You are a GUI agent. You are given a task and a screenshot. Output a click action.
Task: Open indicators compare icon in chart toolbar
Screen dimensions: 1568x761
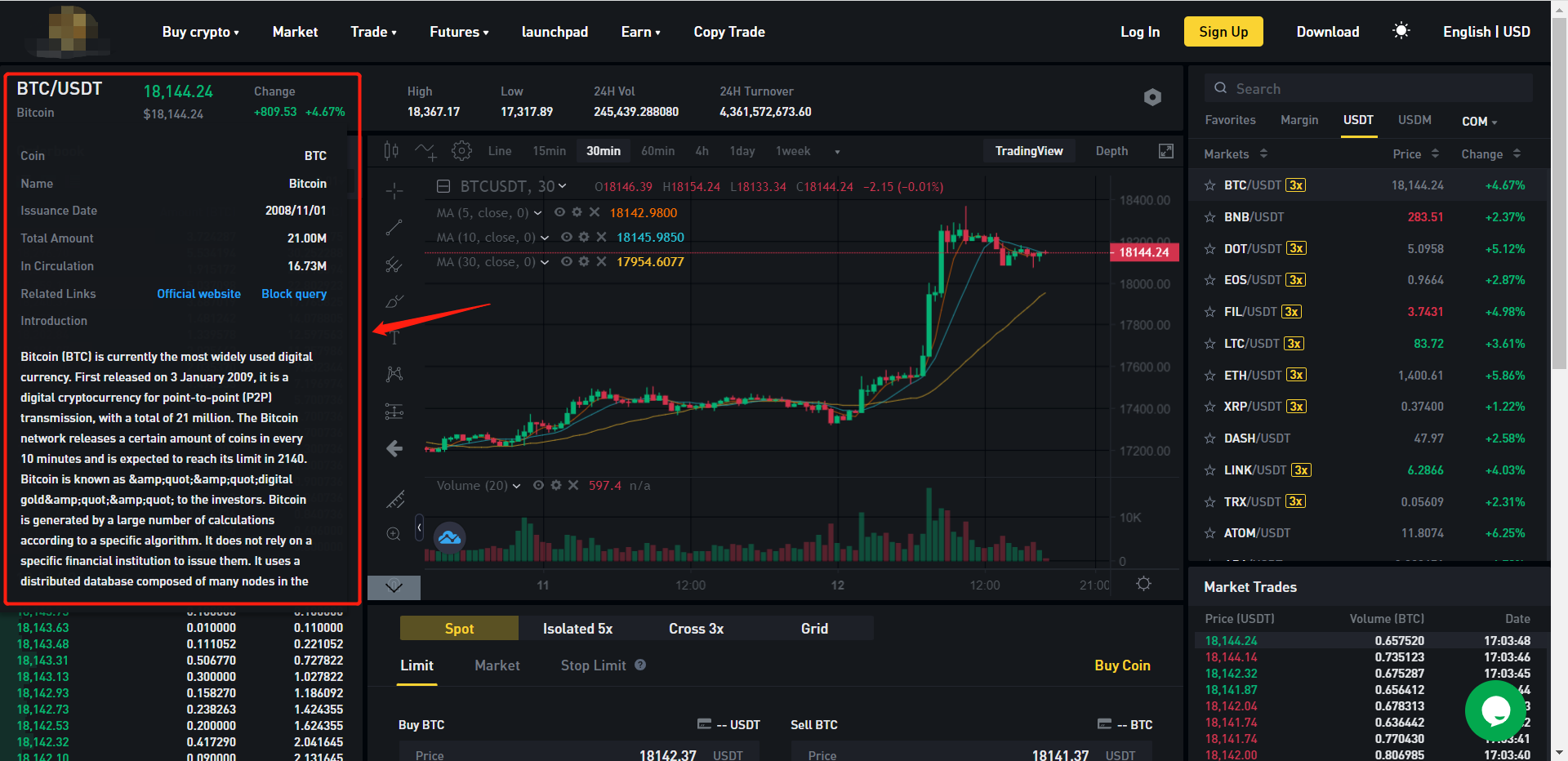pyautogui.click(x=425, y=151)
